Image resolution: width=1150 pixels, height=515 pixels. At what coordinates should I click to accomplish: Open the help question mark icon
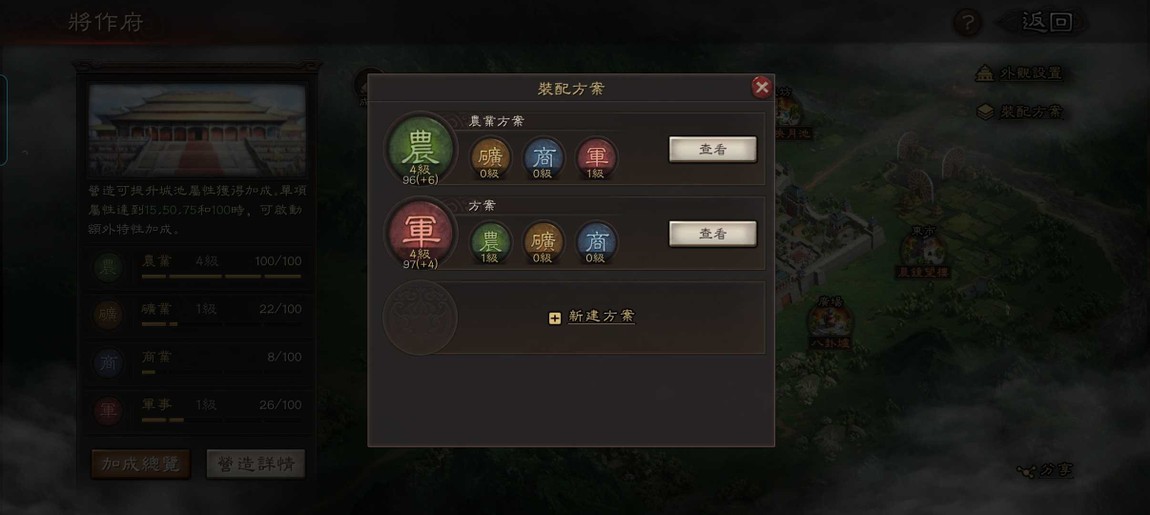(x=967, y=23)
